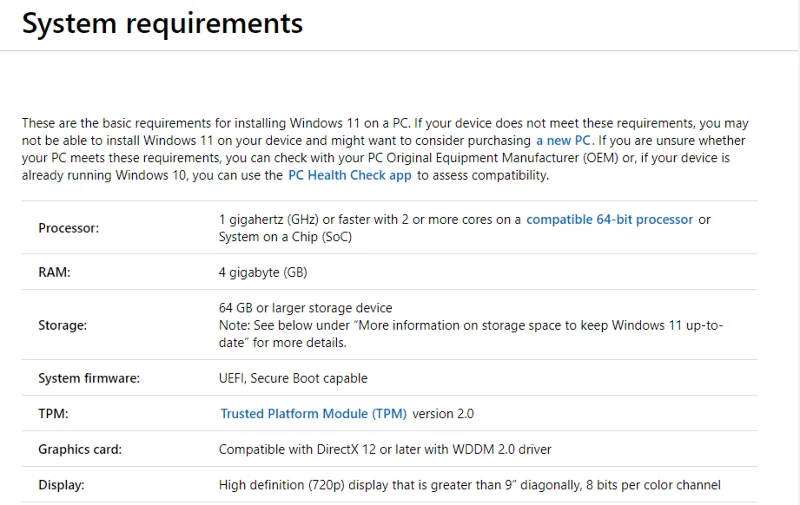
Task: Open the compatible 64-bit processor link
Action: tap(609, 219)
